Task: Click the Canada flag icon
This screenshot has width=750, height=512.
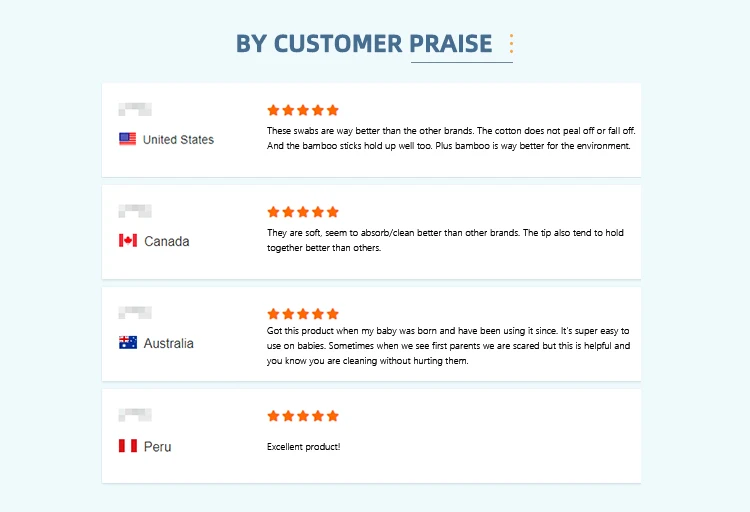Action: (x=128, y=240)
